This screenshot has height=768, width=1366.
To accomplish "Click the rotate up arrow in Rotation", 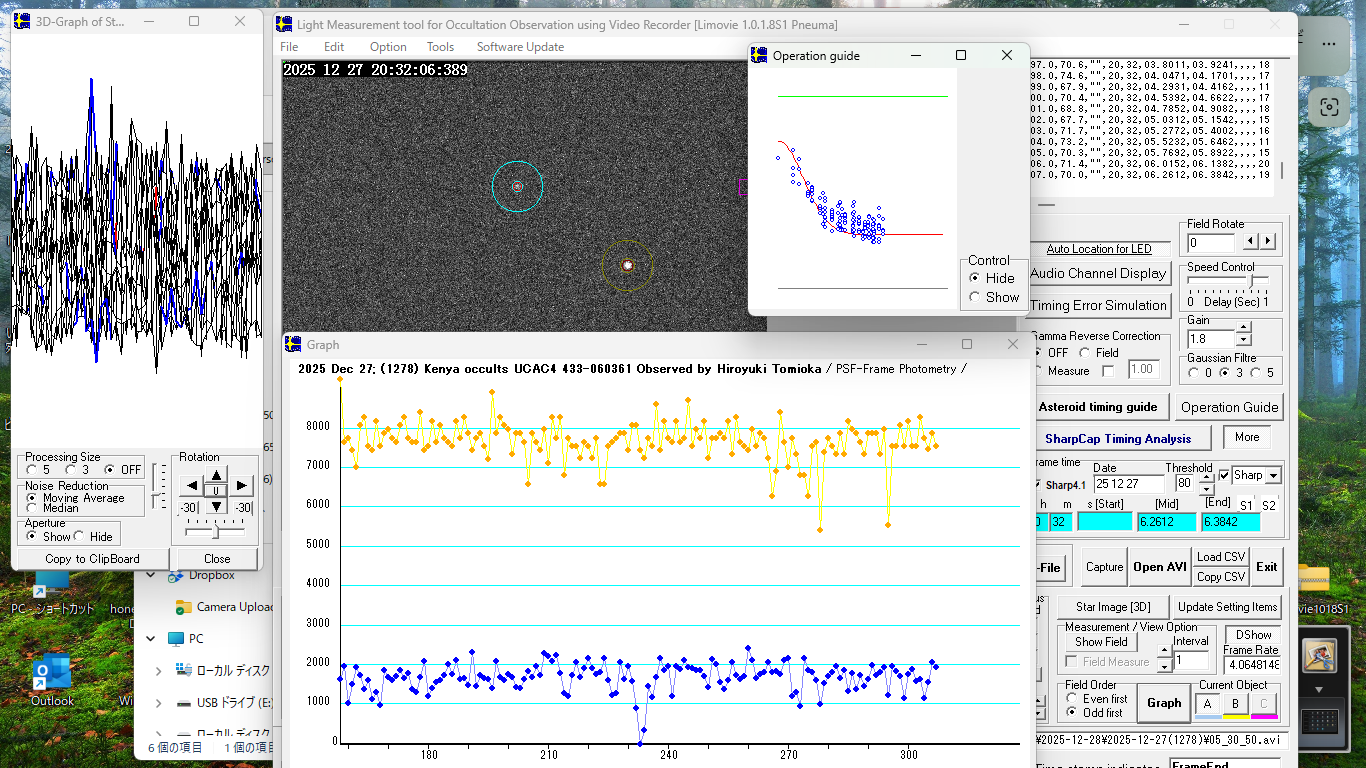I will [x=217, y=473].
